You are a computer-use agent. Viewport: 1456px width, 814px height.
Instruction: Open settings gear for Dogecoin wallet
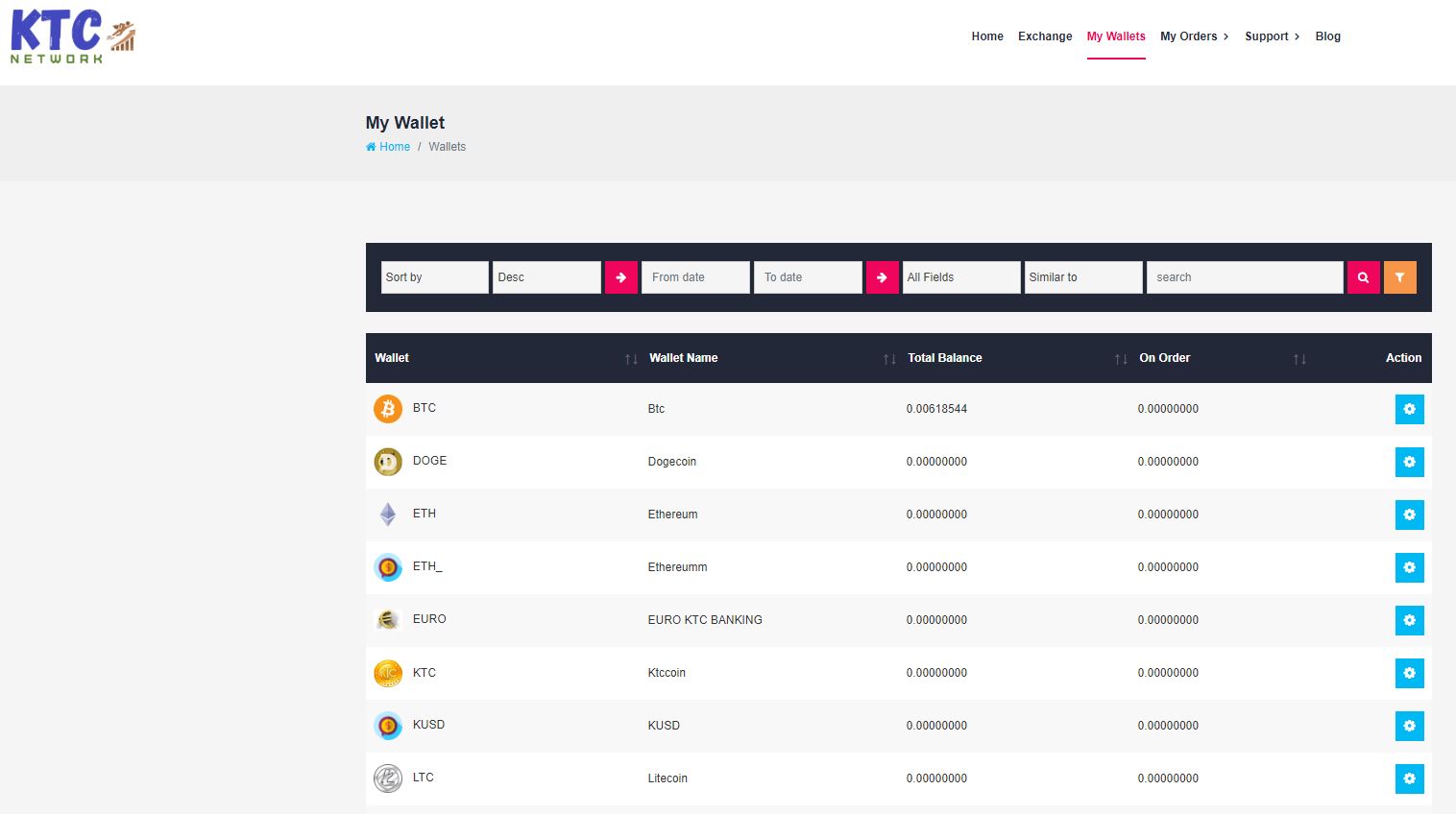(x=1409, y=462)
